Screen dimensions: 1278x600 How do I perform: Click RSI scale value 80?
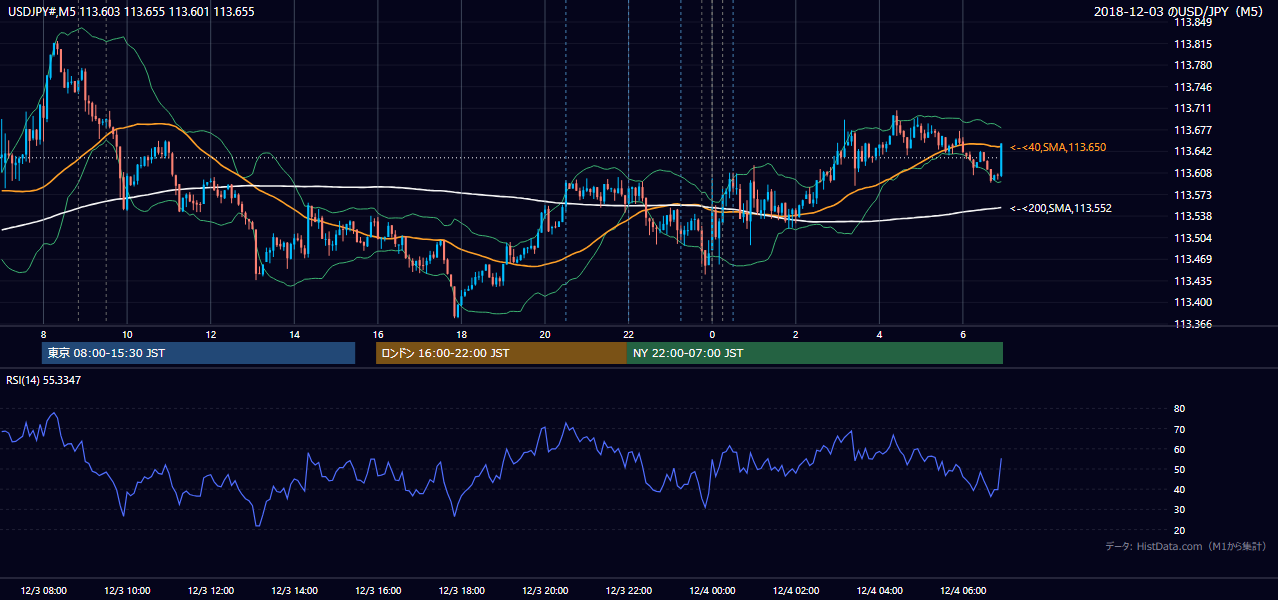click(1179, 409)
